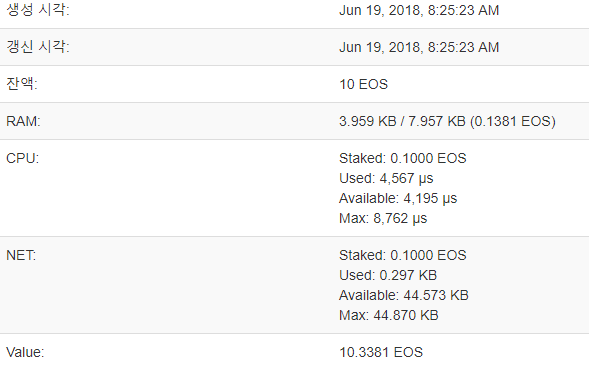Image resolution: width=589 pixels, height=377 pixels.
Task: Click the 잔액 balance label
Action: point(22,83)
